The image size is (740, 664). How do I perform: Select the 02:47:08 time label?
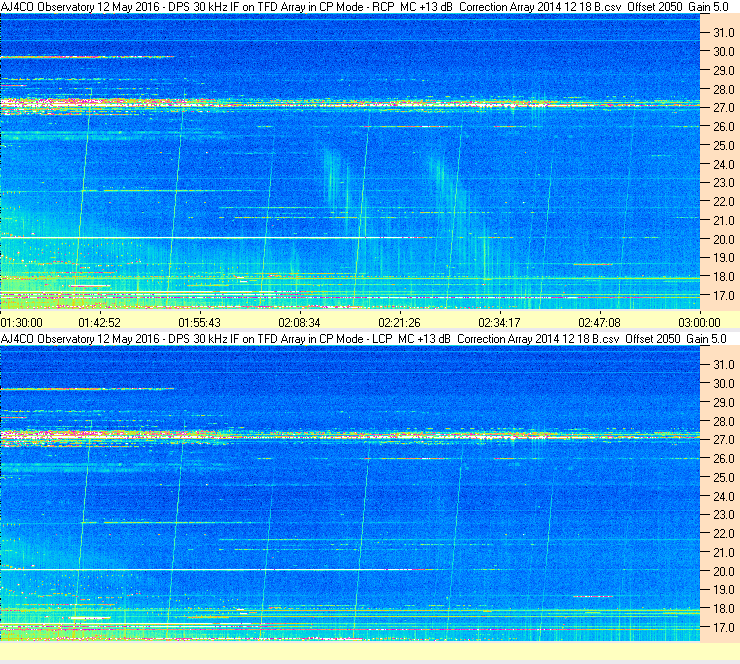(600, 323)
